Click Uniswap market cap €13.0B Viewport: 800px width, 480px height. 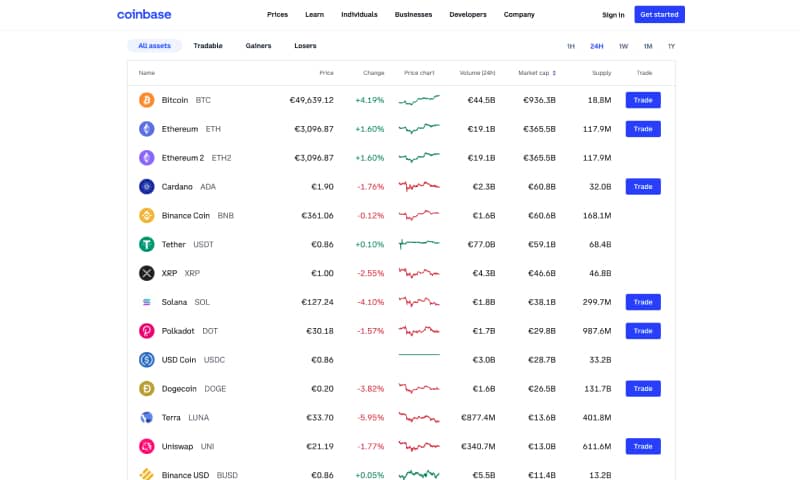pos(541,446)
